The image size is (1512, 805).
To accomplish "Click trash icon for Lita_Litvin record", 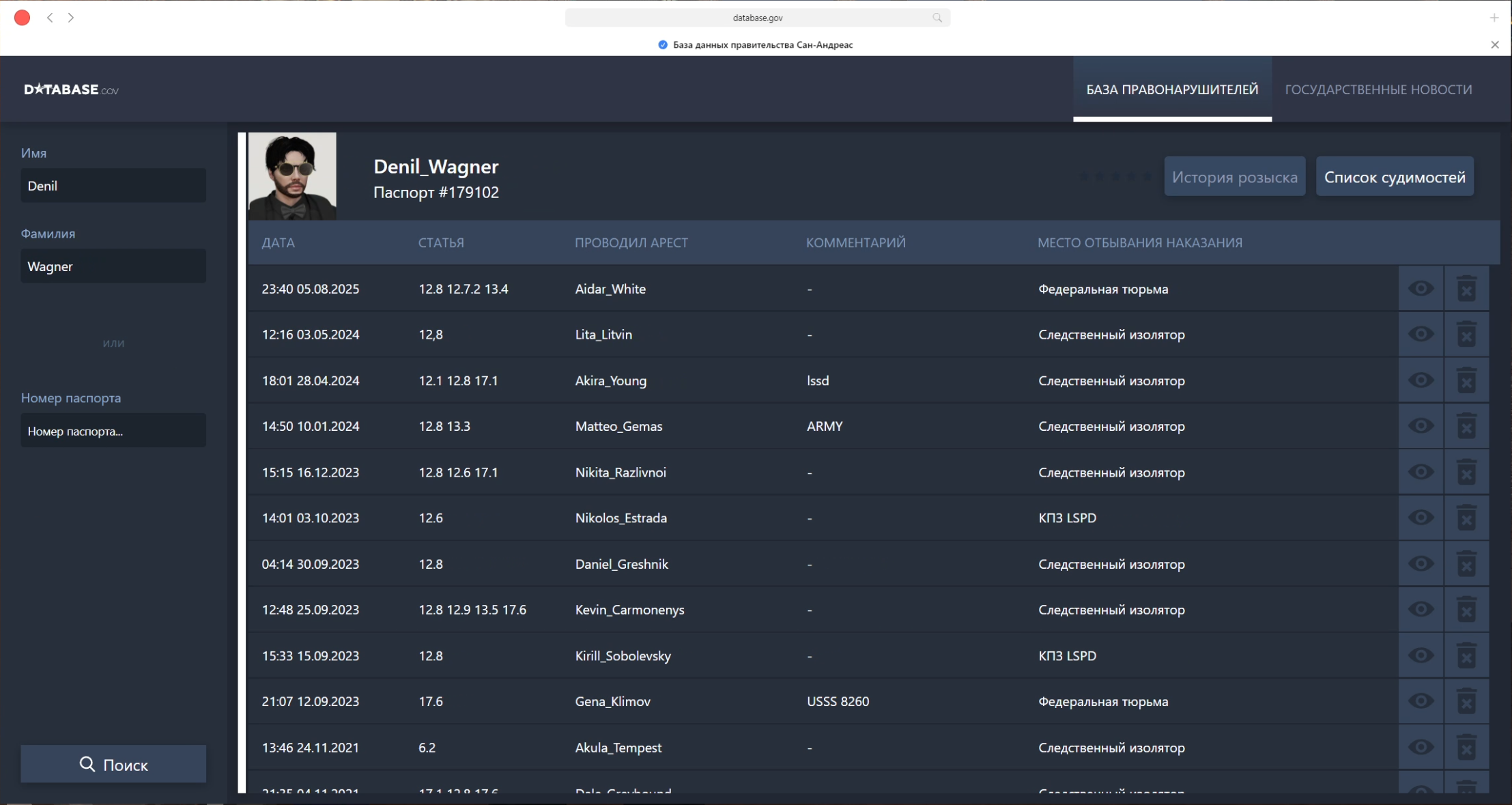I will click(x=1466, y=335).
